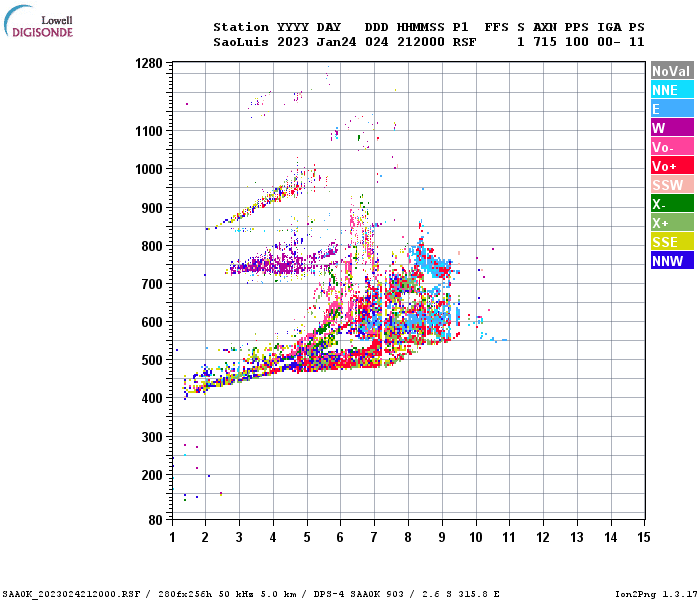Click frequency axis label 12
Image resolution: width=700 pixels, height=600 pixels.
point(543,537)
